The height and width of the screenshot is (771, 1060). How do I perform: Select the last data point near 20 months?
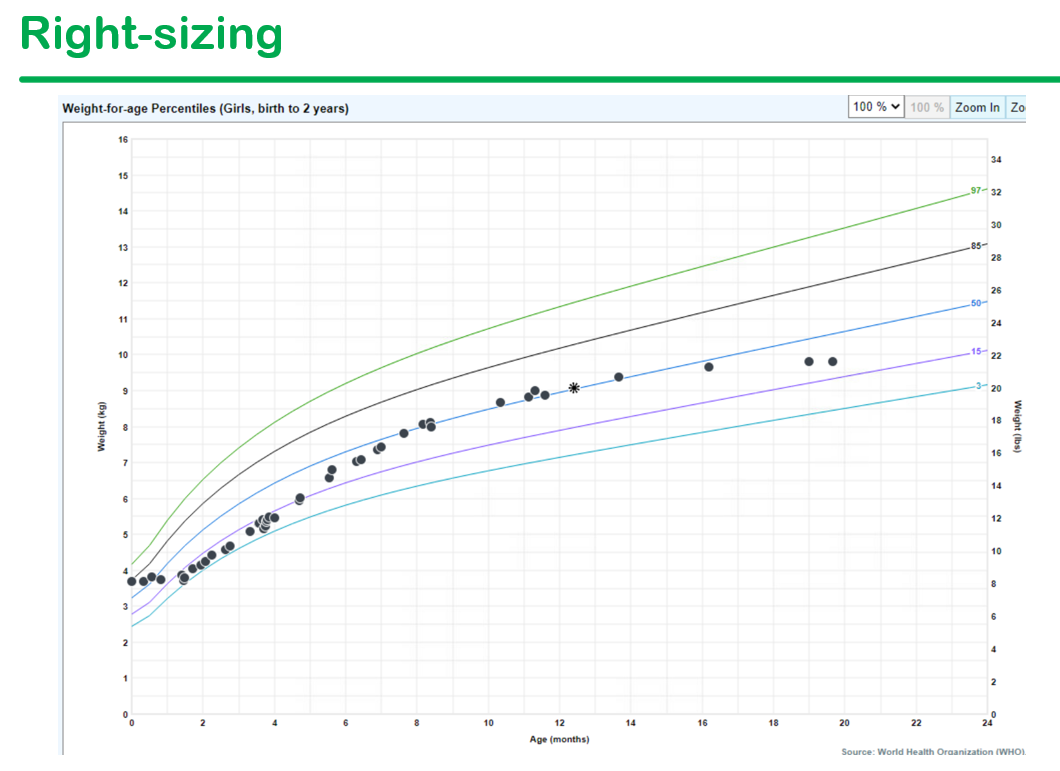click(x=832, y=362)
